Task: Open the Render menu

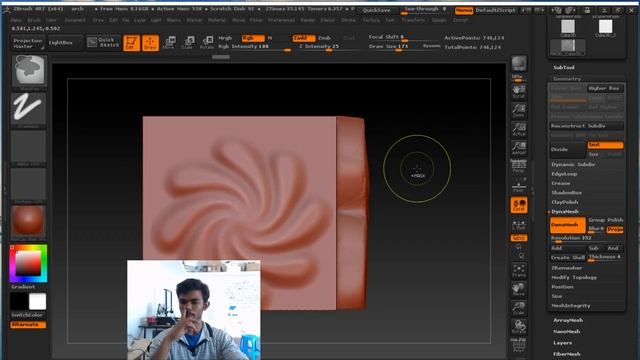Action: [x=307, y=20]
